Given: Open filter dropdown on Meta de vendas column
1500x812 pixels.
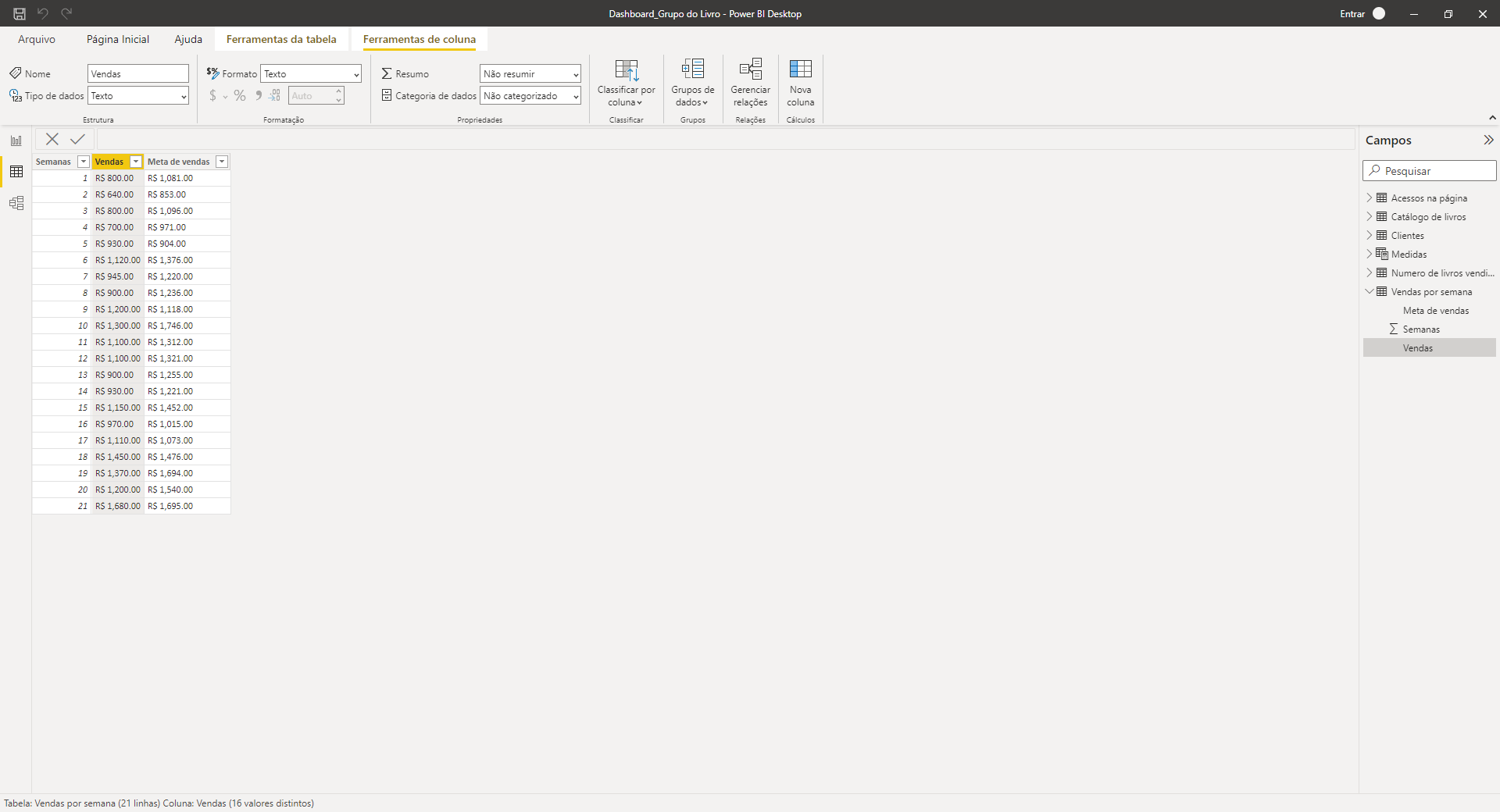Looking at the screenshot, I should pos(222,162).
